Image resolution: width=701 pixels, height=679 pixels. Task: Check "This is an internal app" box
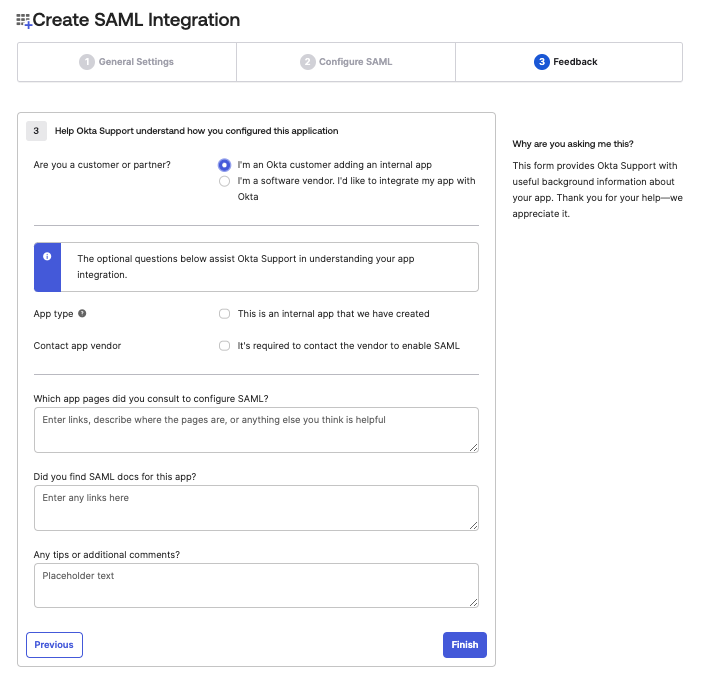(225, 314)
